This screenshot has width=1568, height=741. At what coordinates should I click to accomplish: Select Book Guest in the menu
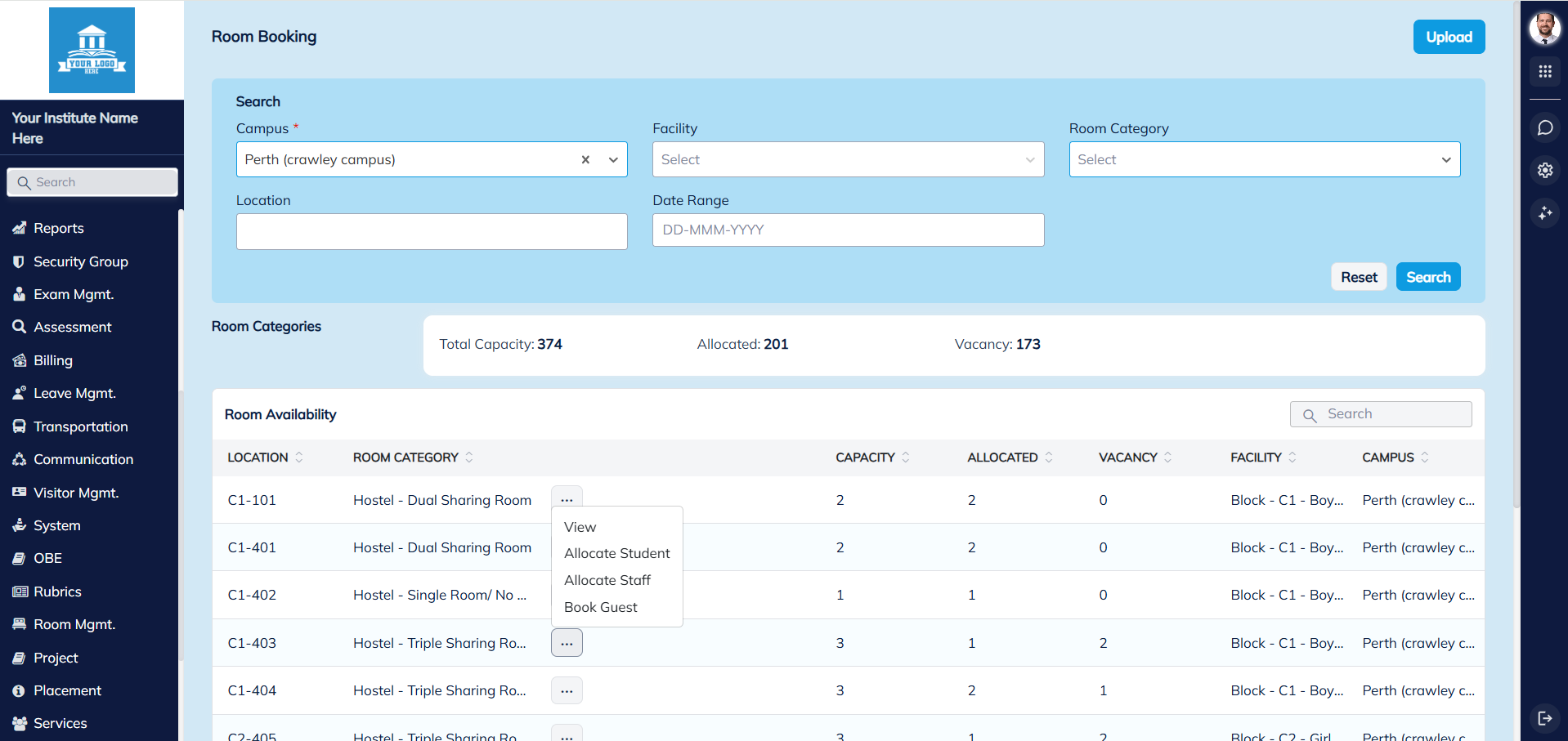[x=601, y=607]
